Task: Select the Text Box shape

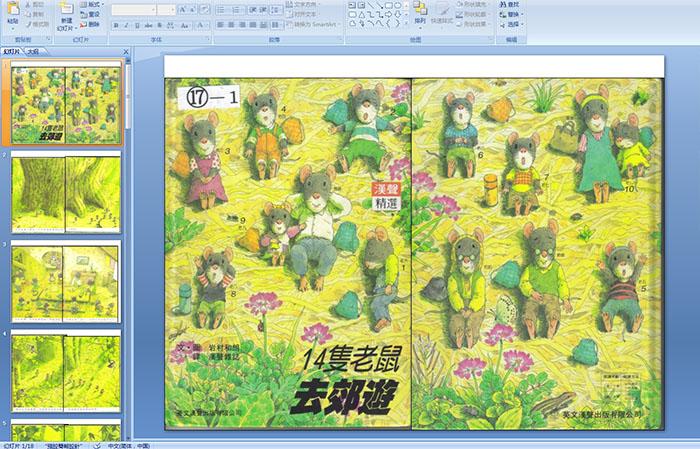Action: (352, 5)
